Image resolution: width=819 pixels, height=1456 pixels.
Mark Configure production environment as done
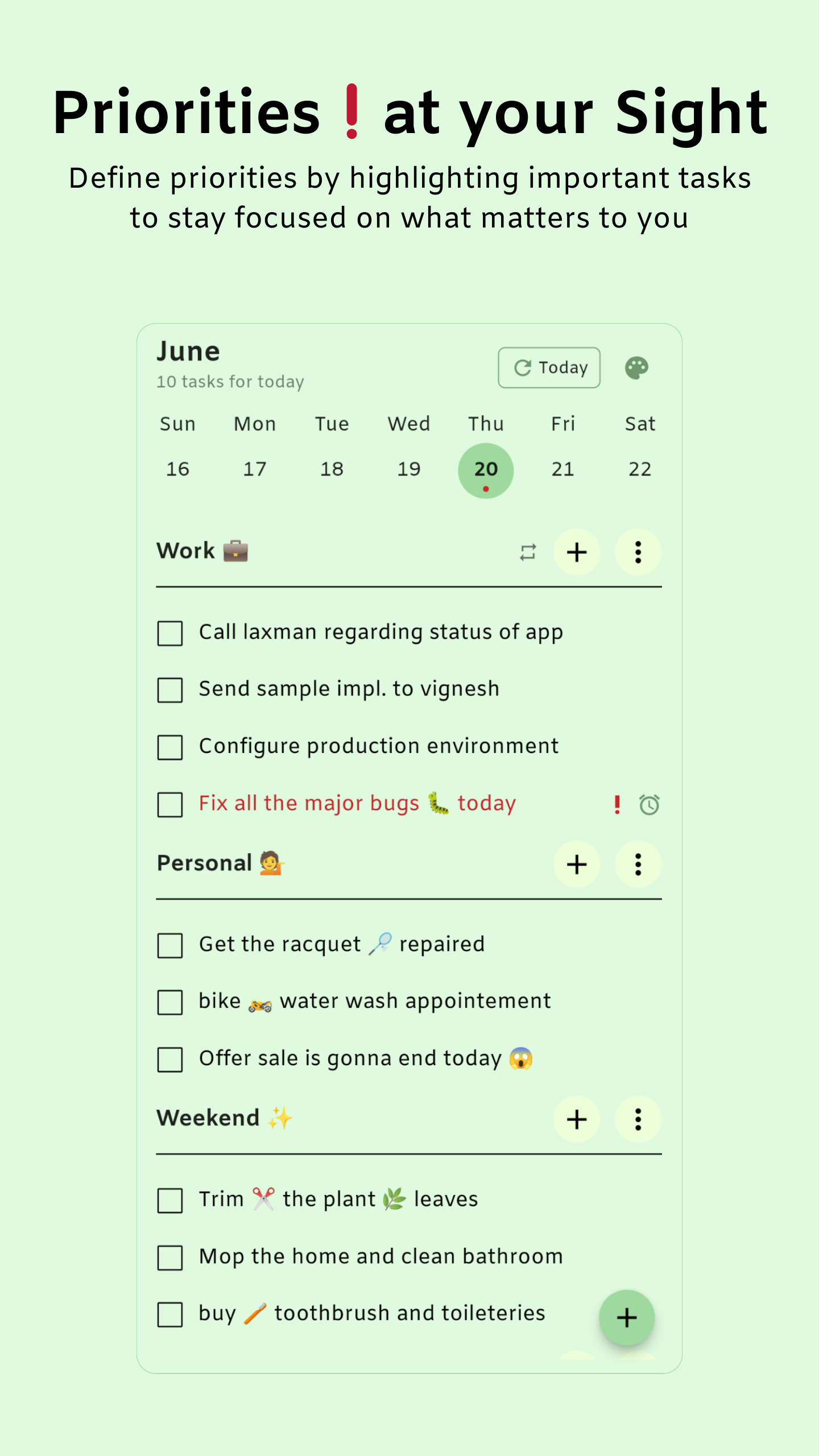click(170, 747)
